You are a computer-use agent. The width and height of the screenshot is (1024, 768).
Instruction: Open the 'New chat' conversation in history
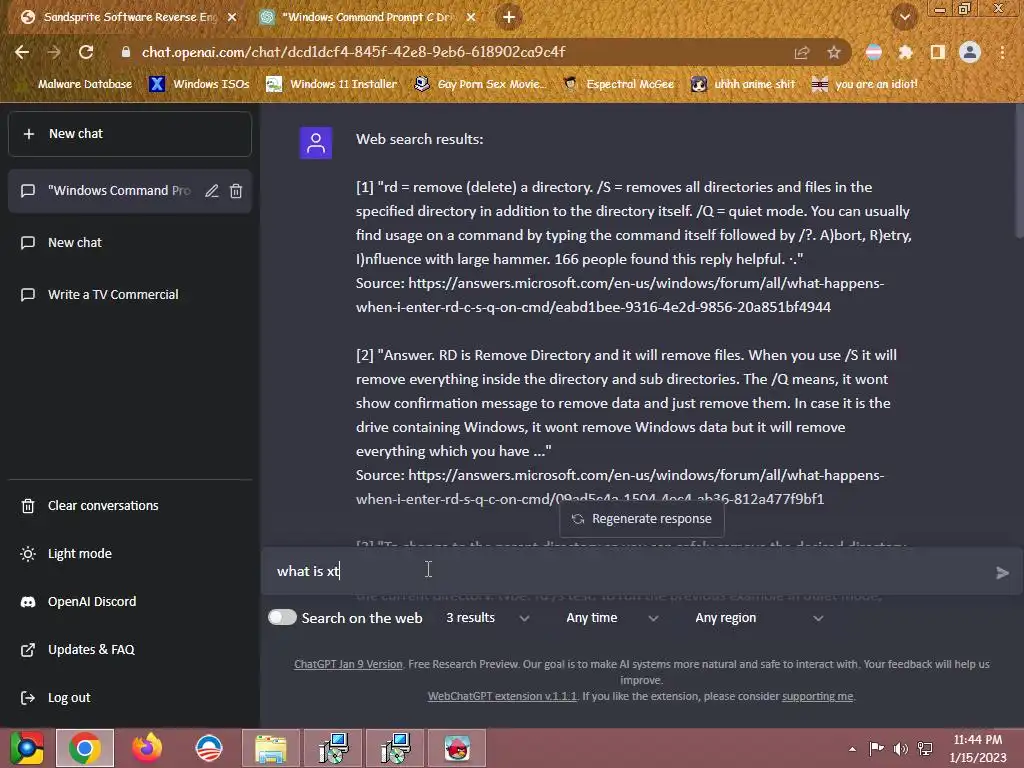[130, 243]
